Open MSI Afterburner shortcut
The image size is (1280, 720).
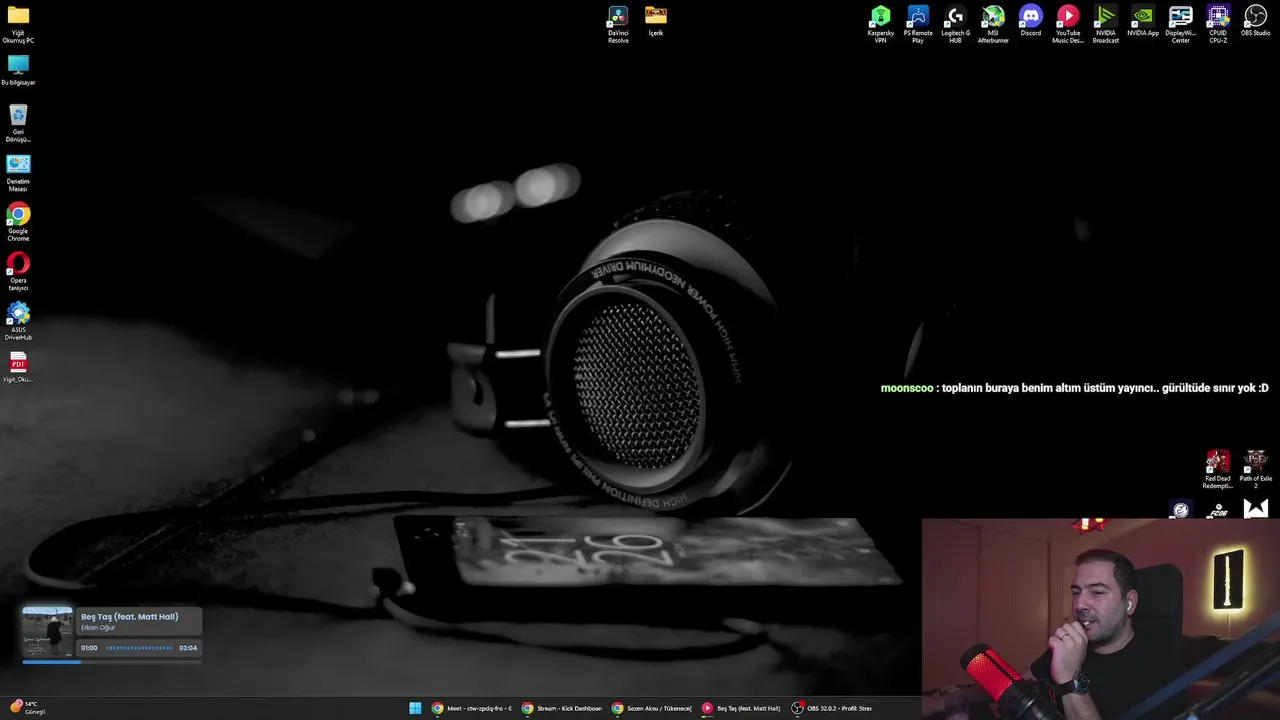click(993, 24)
